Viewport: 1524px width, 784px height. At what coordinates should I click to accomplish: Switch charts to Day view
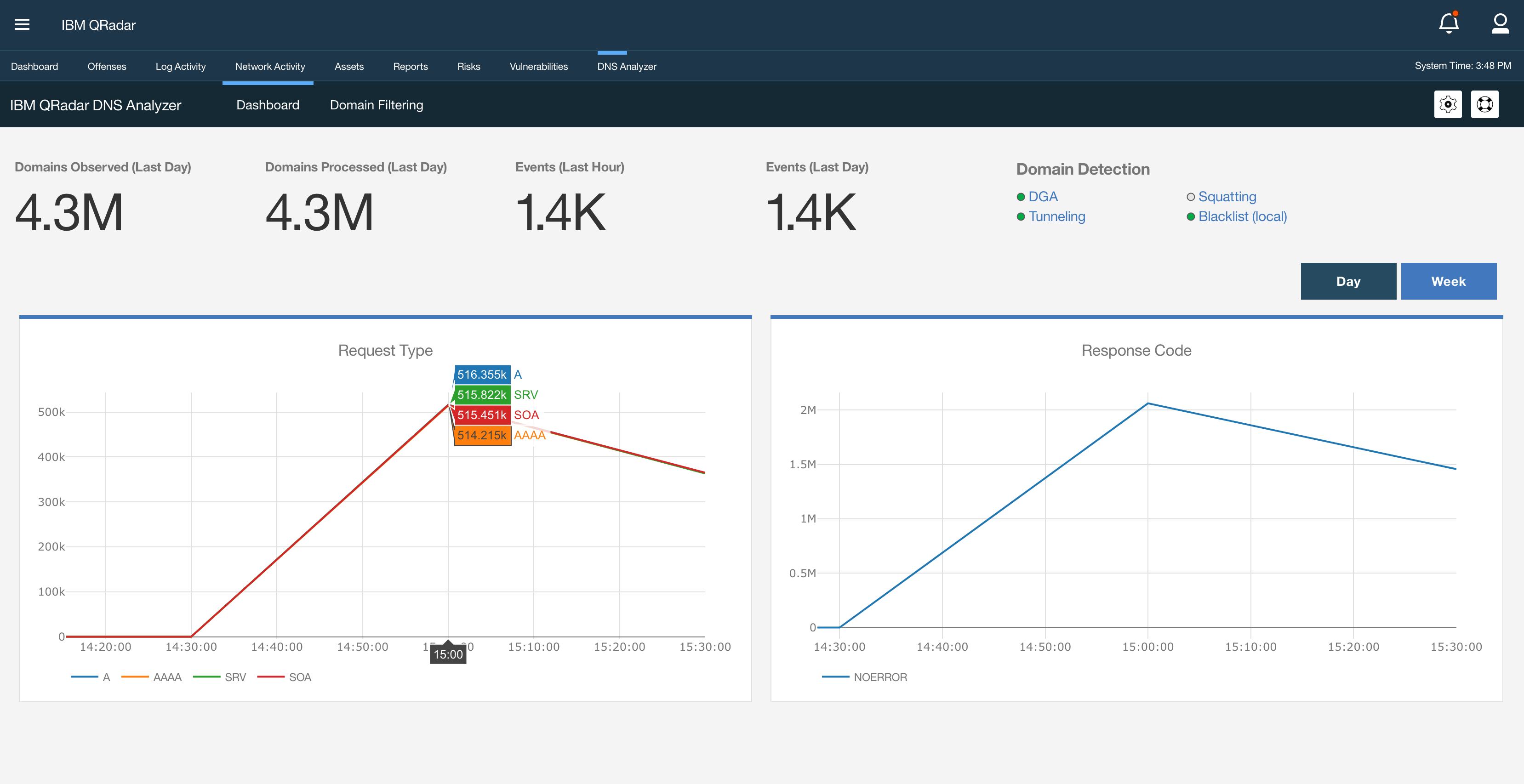(1348, 281)
